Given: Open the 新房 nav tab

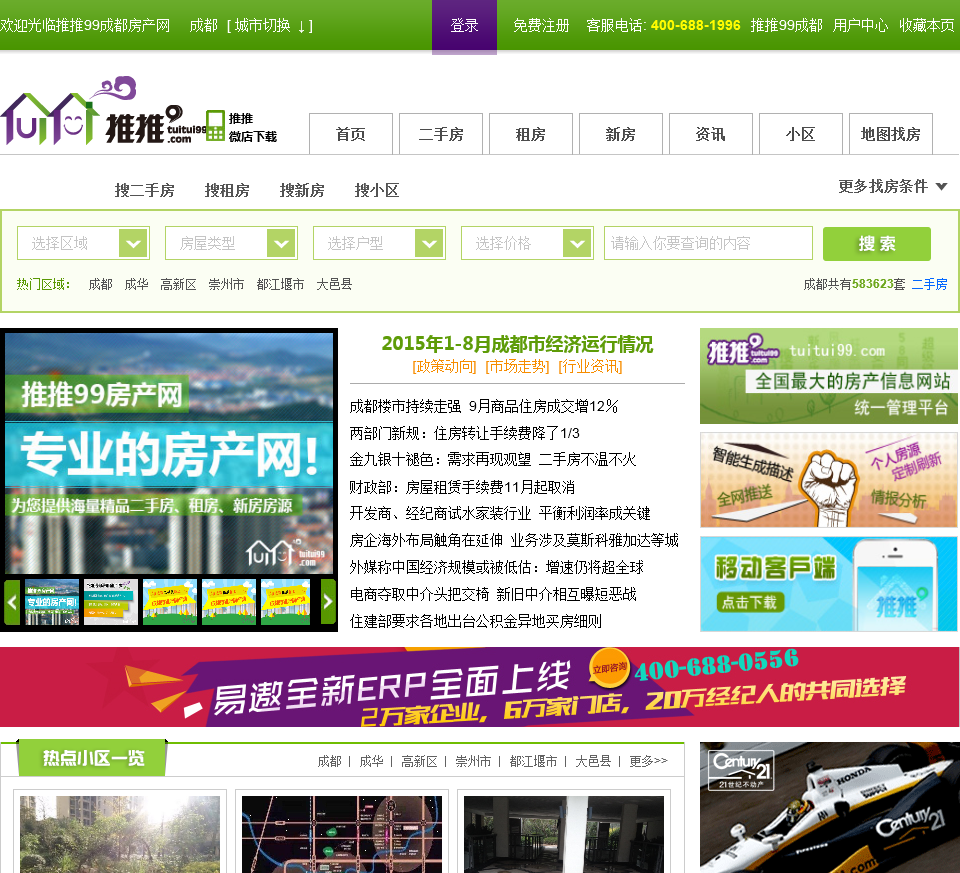Looking at the screenshot, I should (x=621, y=134).
